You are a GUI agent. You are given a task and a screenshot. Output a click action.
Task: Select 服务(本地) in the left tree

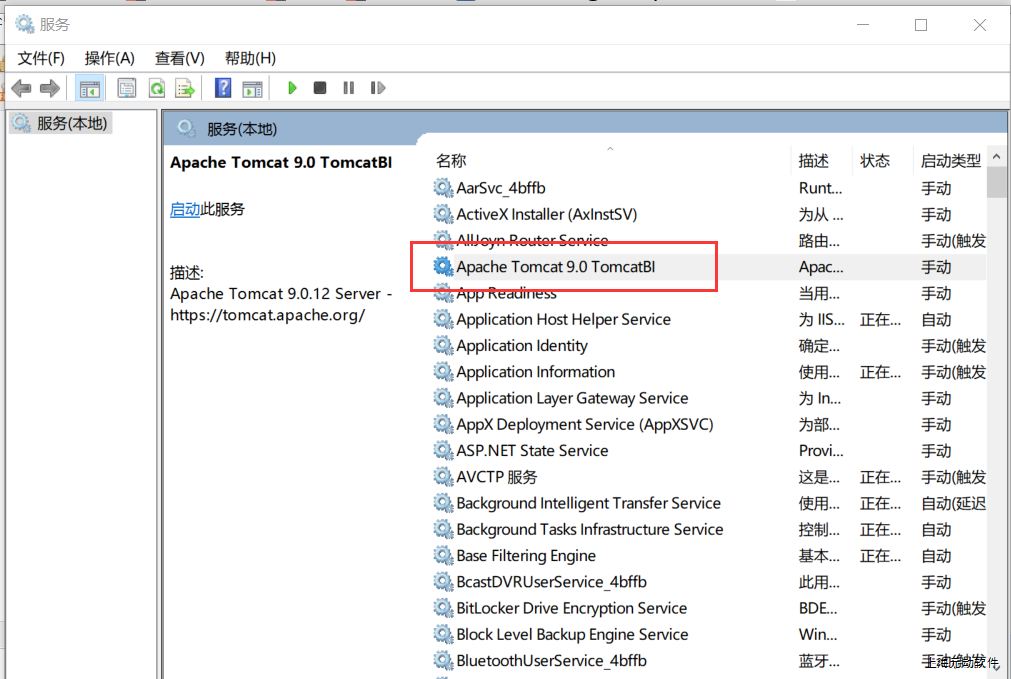71,123
